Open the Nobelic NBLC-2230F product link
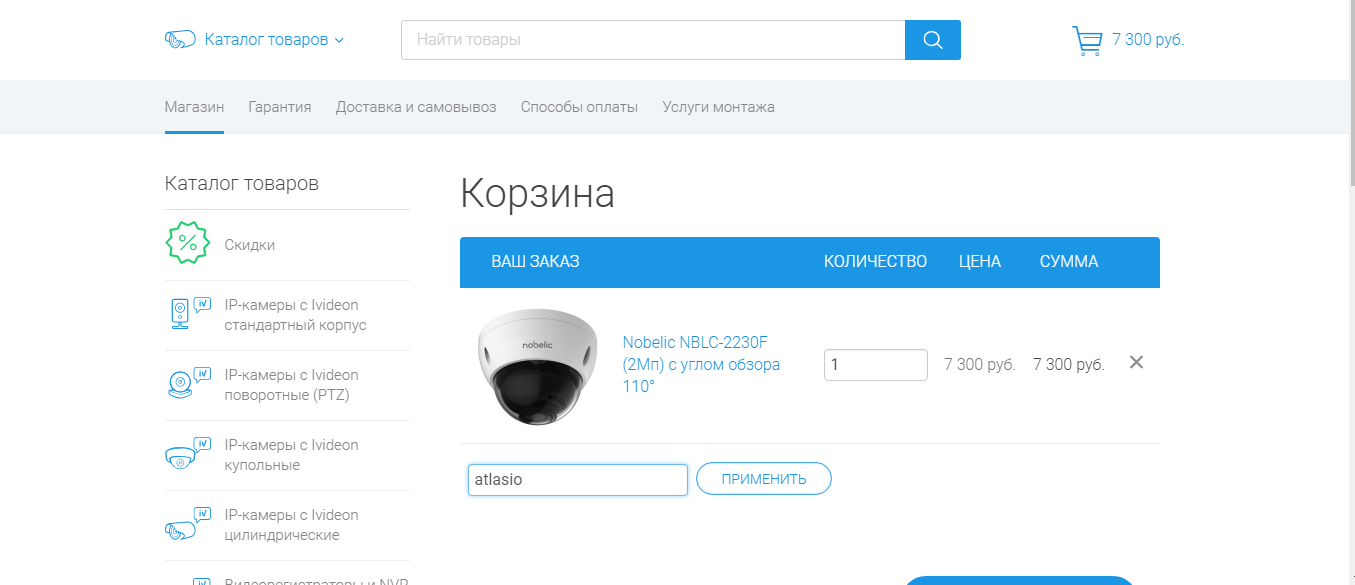 (700, 364)
